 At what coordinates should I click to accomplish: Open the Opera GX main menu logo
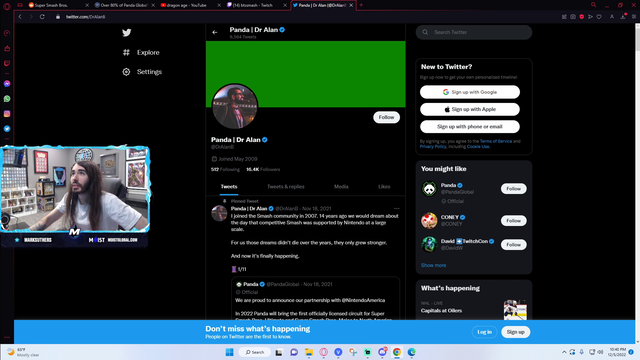7,6
